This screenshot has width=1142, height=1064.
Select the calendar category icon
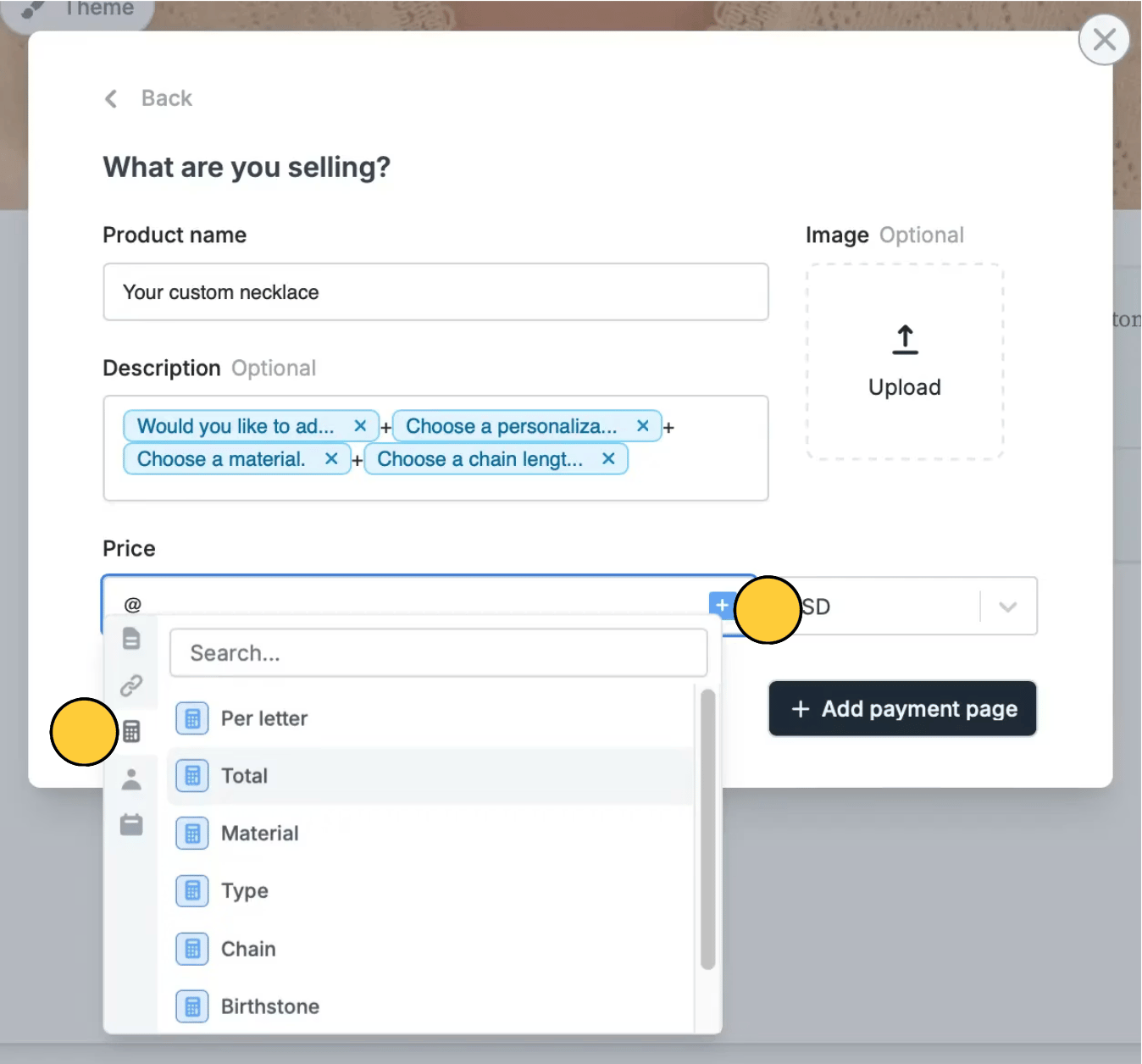[x=131, y=824]
